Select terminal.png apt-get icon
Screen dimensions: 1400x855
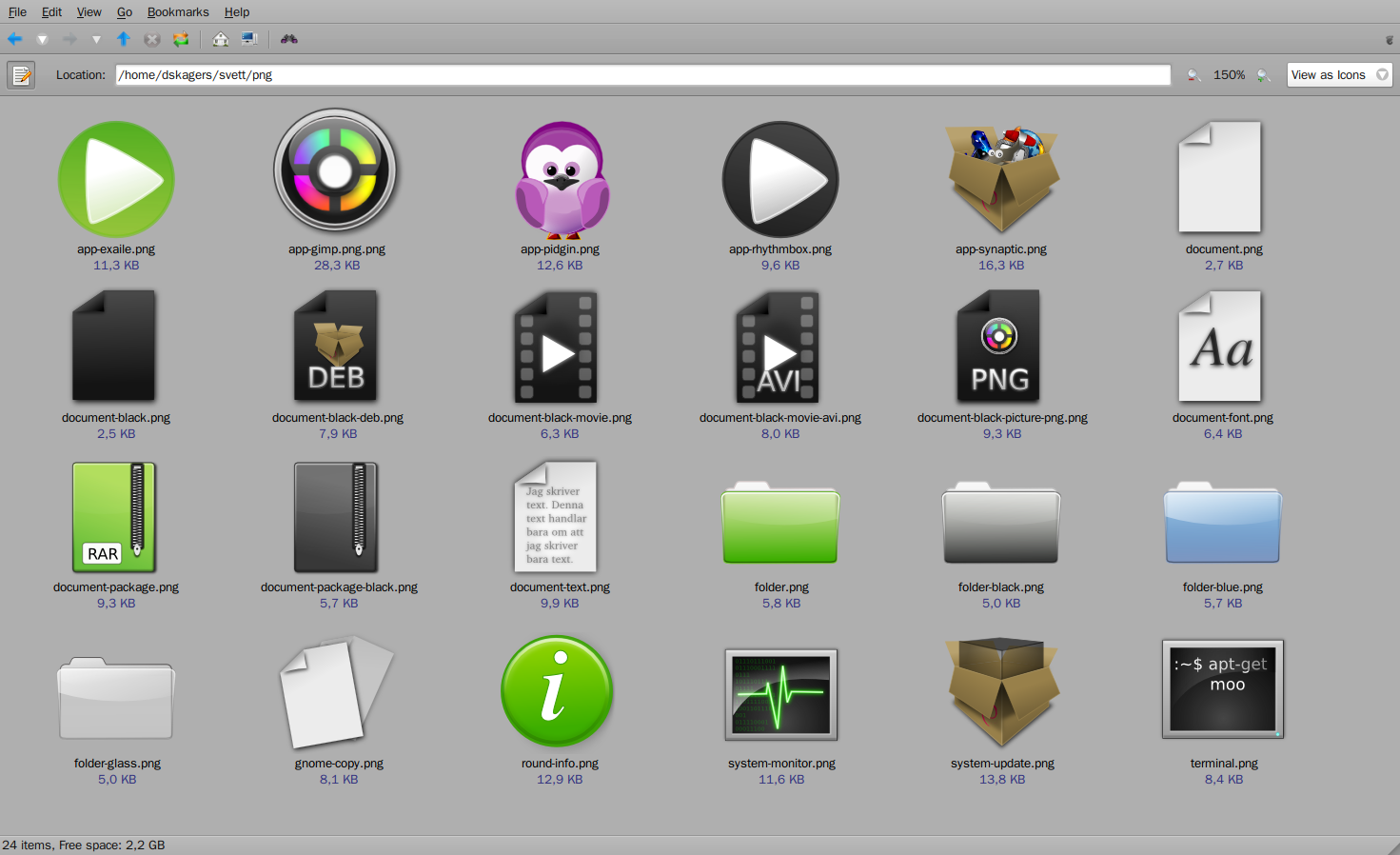pos(1223,689)
